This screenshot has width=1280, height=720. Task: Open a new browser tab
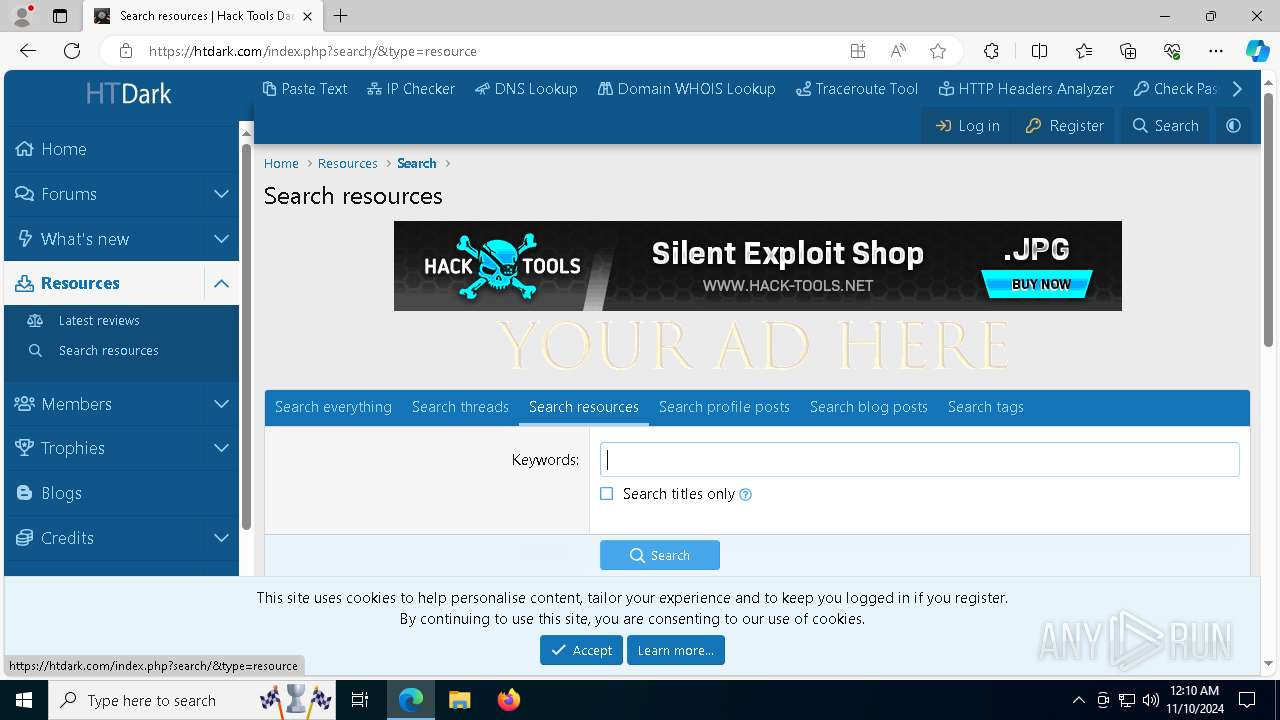tap(341, 16)
